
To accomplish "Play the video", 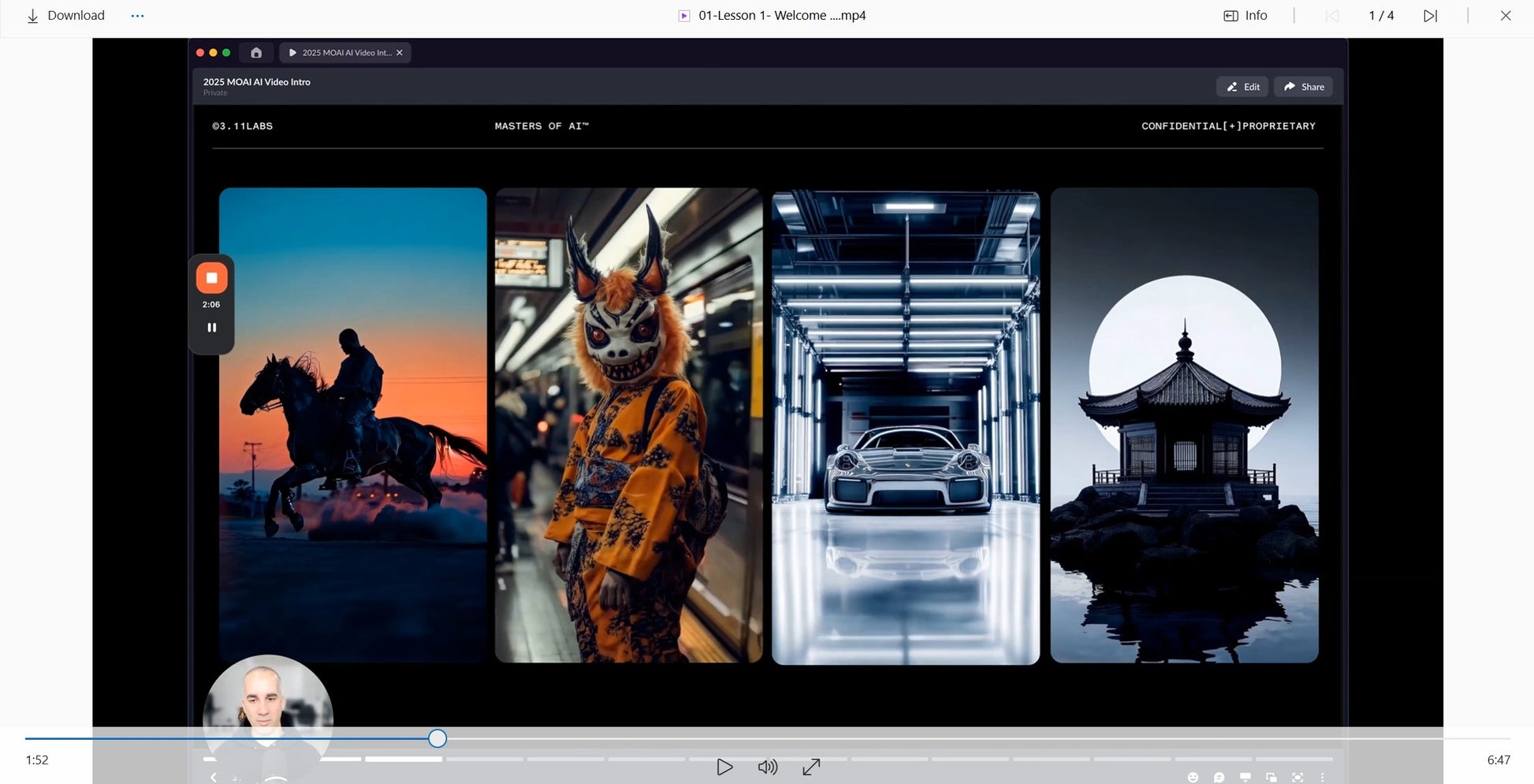I will click(724, 767).
